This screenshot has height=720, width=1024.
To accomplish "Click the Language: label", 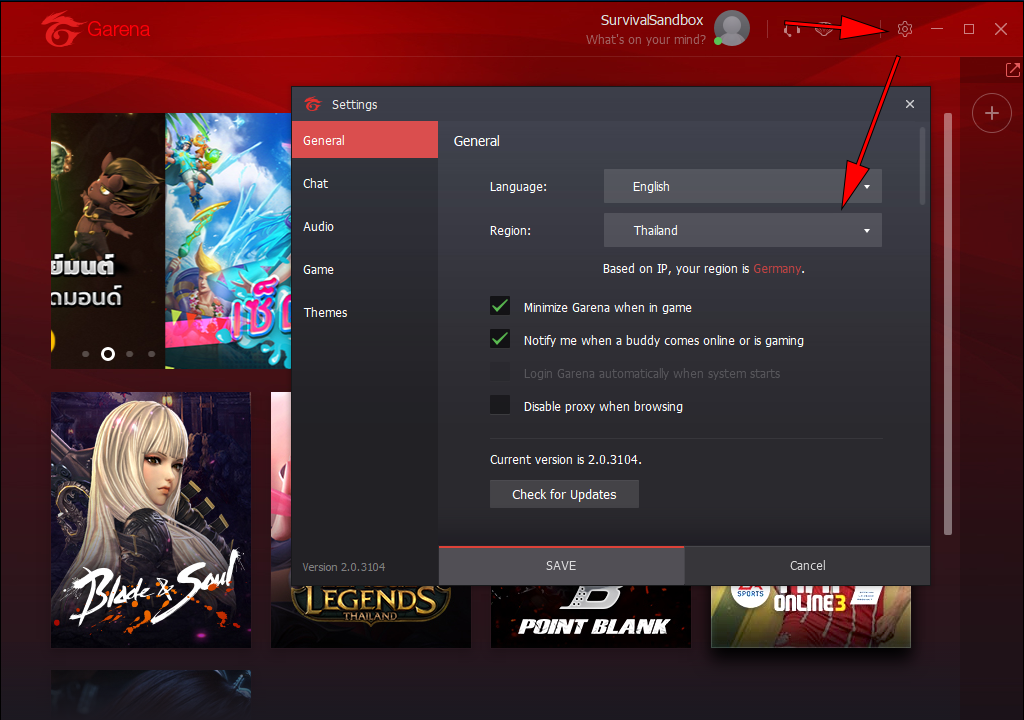I will click(519, 187).
